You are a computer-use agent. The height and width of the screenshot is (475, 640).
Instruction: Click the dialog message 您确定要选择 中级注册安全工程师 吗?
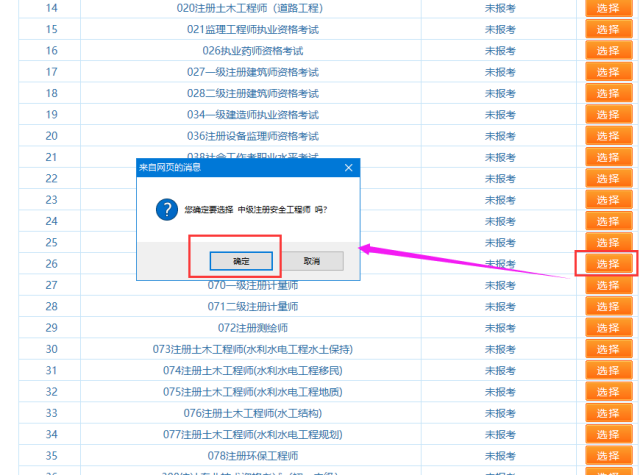point(256,210)
